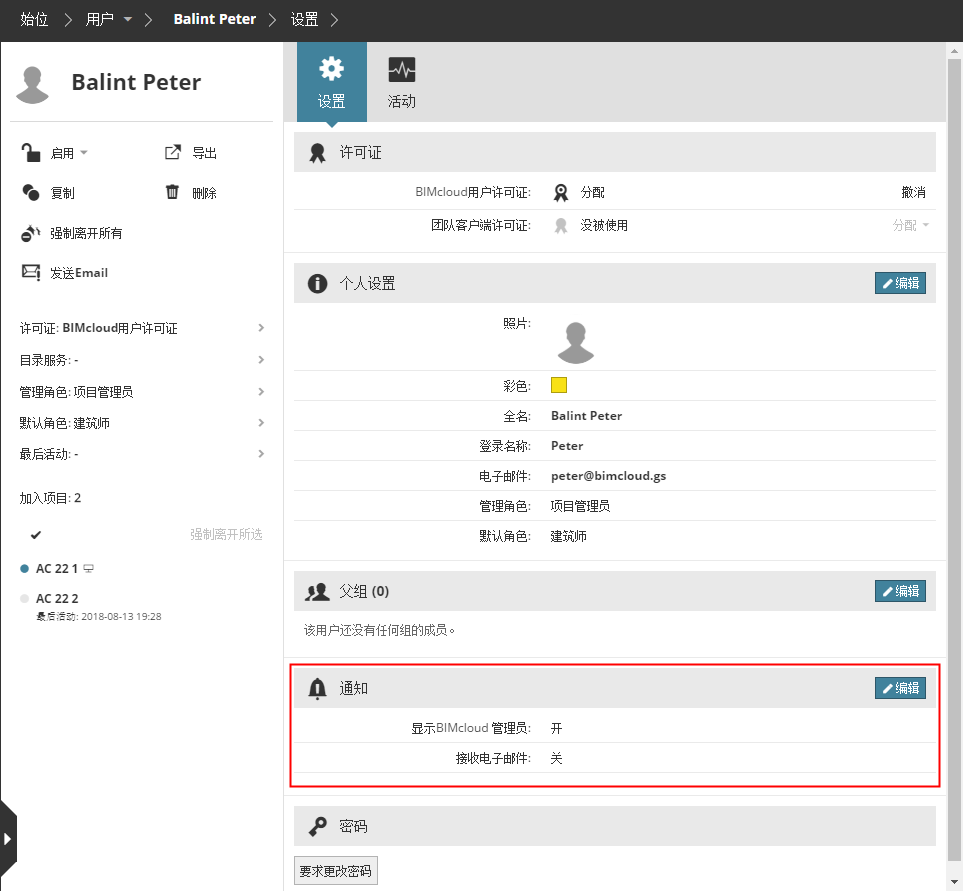Viewport: 963px width, 891px height.
Task: Expand 许可证: BIMcloud用户许可证 row chevron
Action: 261,328
